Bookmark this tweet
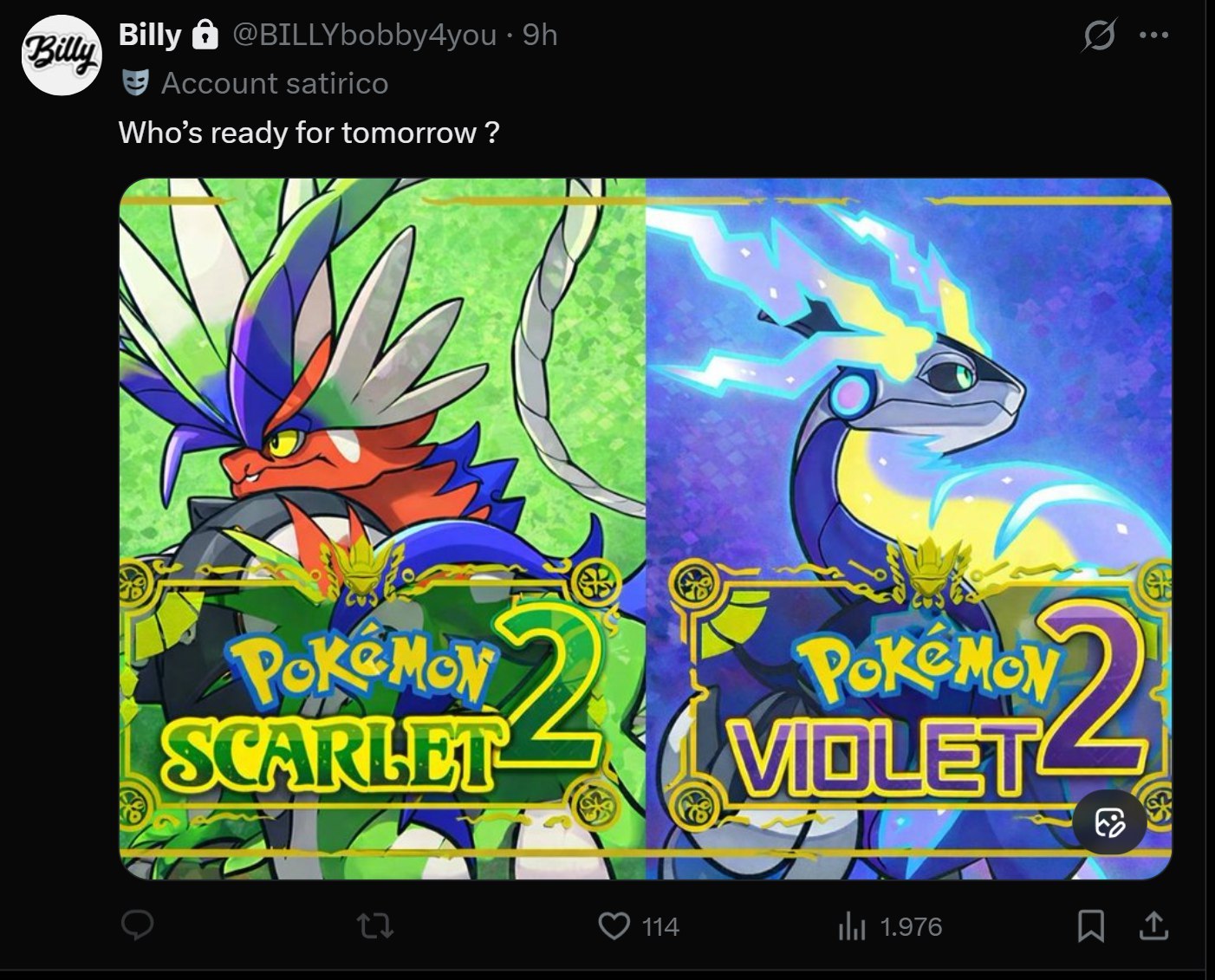This screenshot has width=1215, height=980. pyautogui.click(x=1090, y=926)
